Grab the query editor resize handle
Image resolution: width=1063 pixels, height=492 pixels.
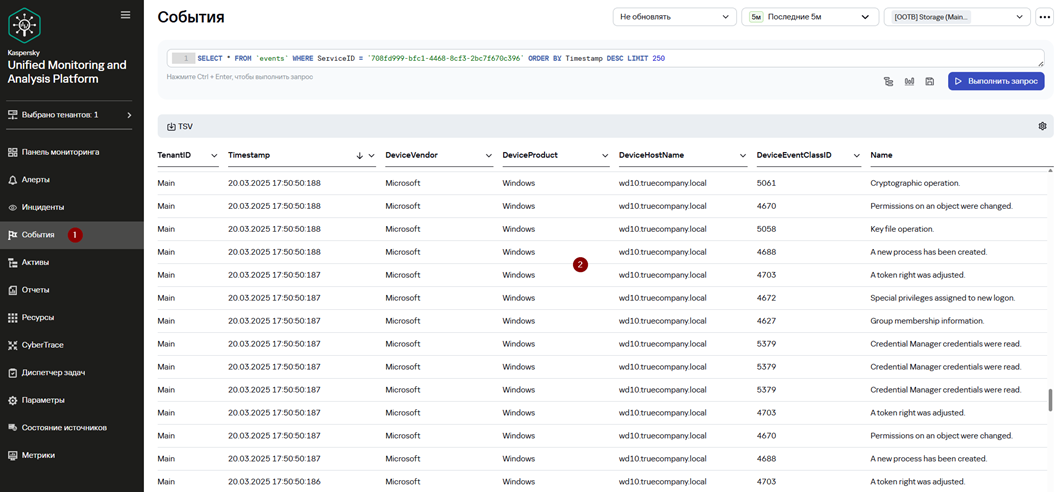[1041, 63]
